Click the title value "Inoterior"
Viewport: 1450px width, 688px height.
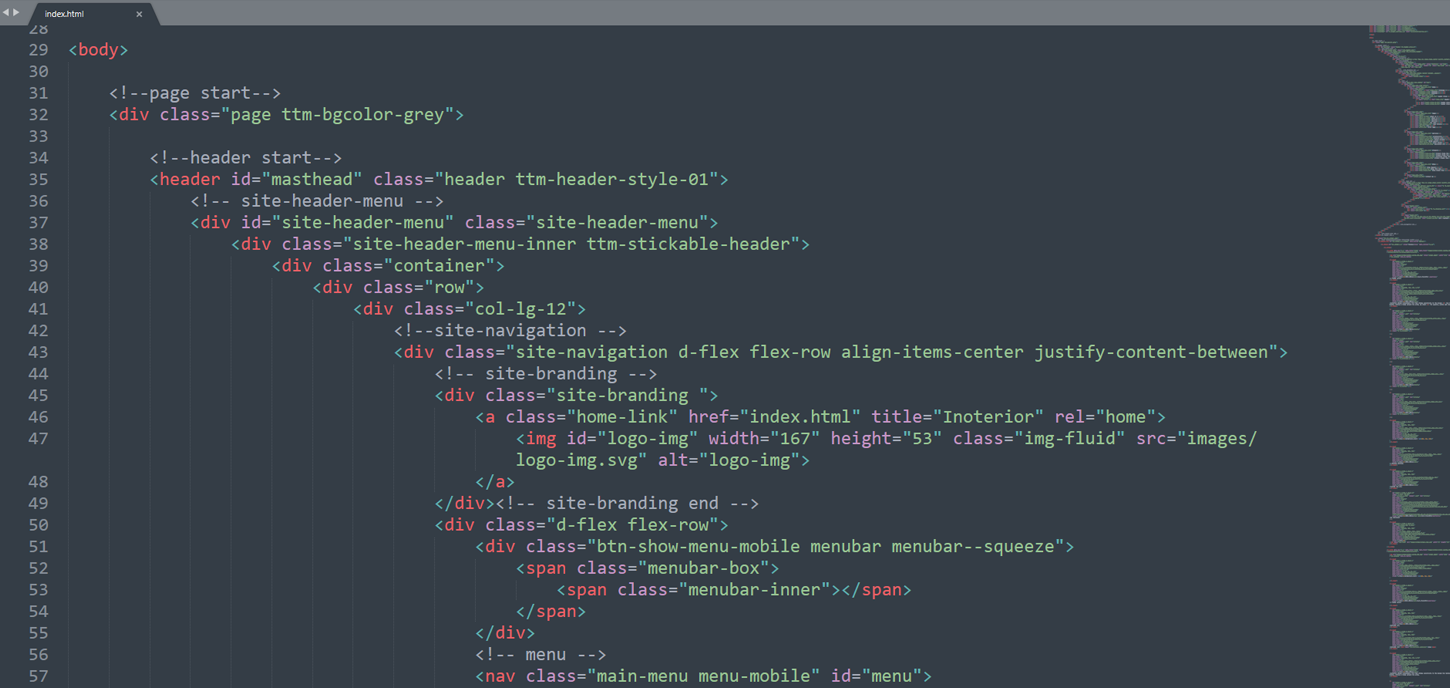click(x=991, y=418)
